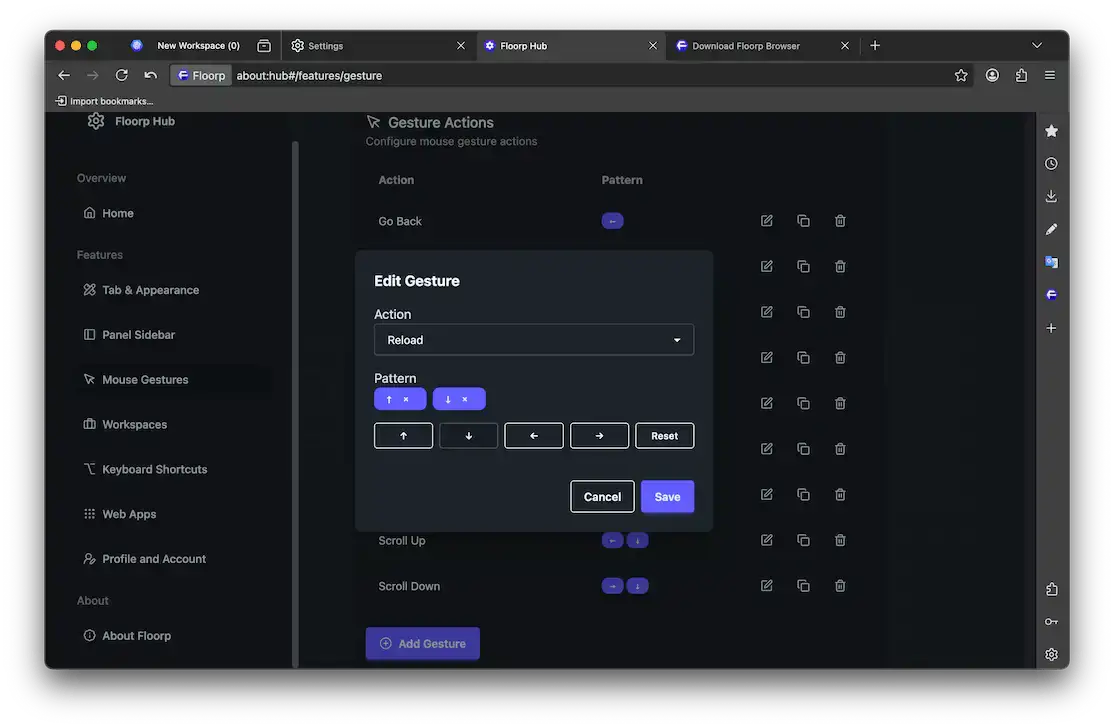
Task: Click the Add Gesture button
Action: [422, 643]
